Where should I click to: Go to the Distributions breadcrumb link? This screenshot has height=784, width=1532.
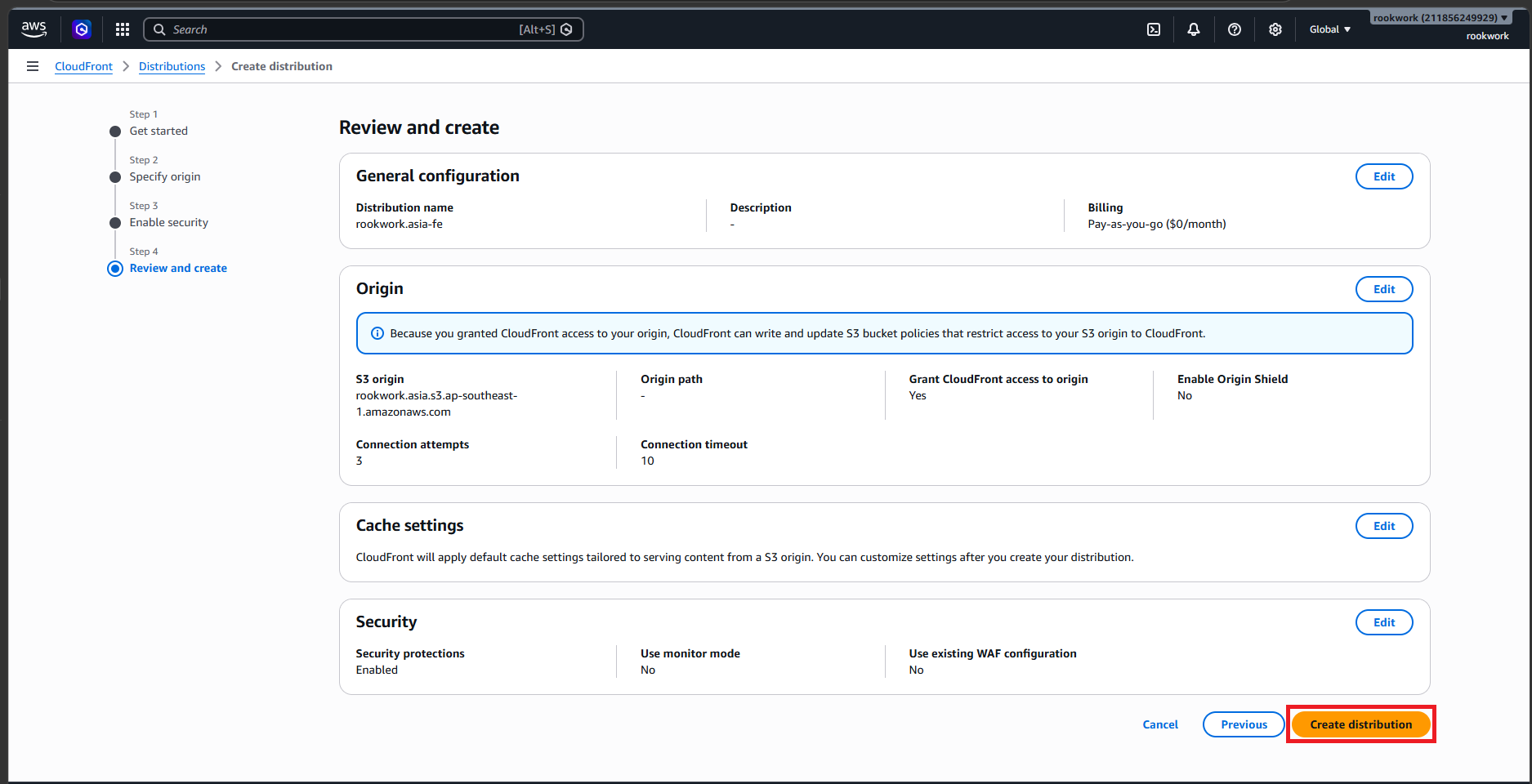[x=172, y=66]
